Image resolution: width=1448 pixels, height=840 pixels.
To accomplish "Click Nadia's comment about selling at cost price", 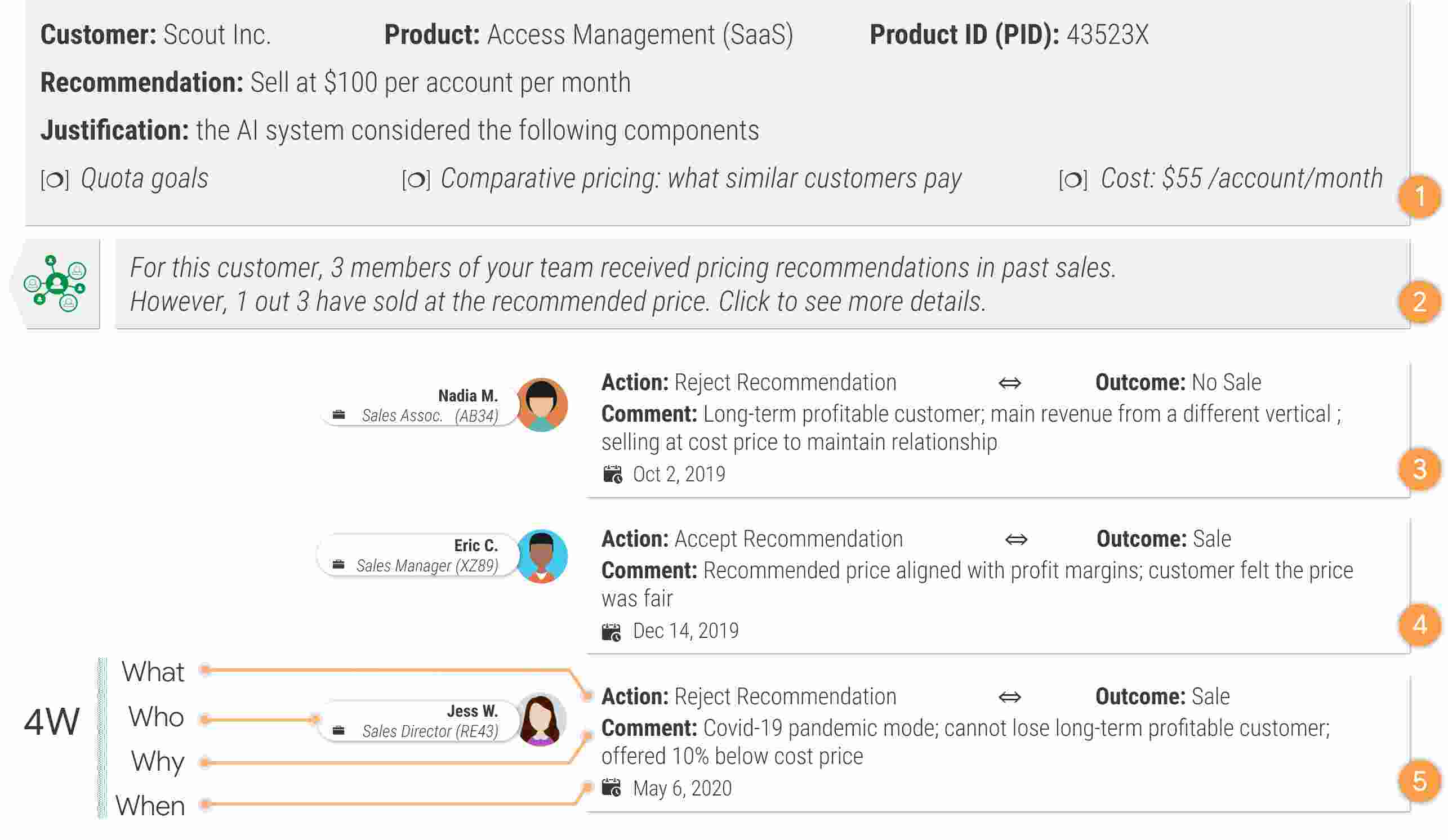I will pyautogui.click(x=971, y=428).
